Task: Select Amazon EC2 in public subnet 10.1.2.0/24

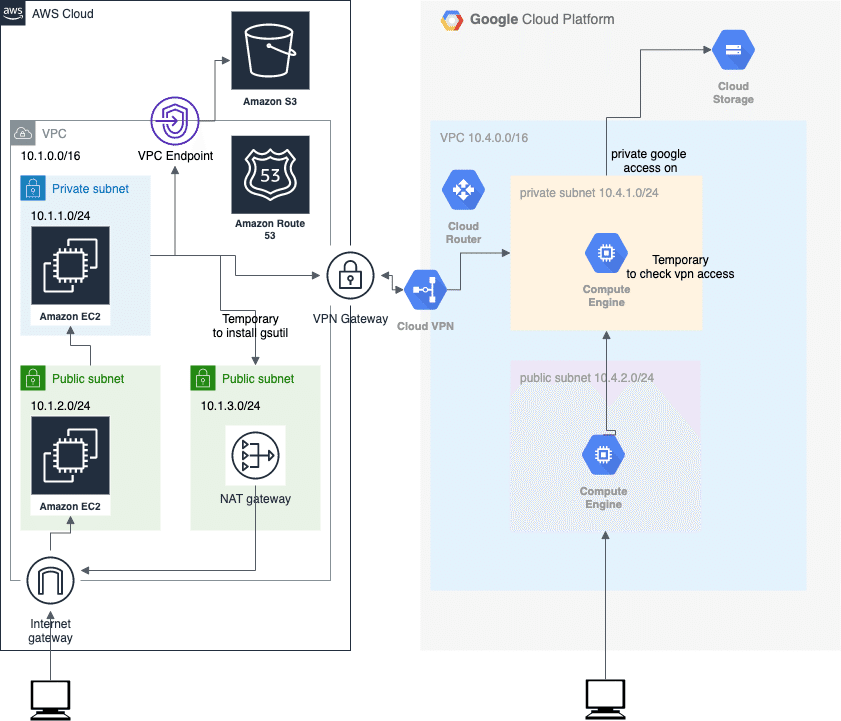Action: [x=70, y=455]
